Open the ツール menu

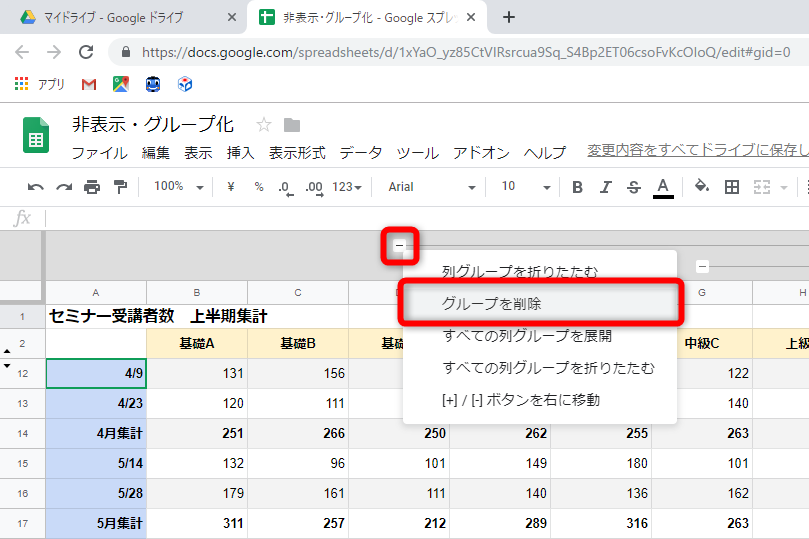417,153
